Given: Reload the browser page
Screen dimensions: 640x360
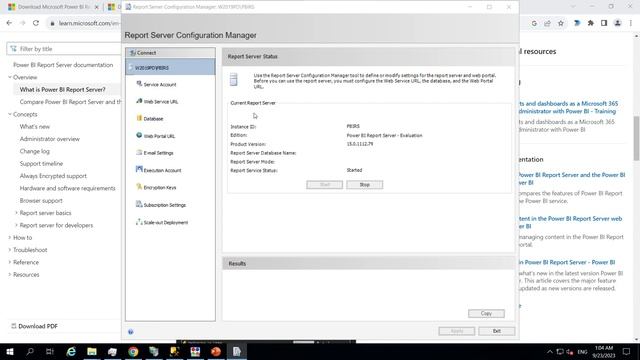Looking at the screenshot, I should click(36, 23).
